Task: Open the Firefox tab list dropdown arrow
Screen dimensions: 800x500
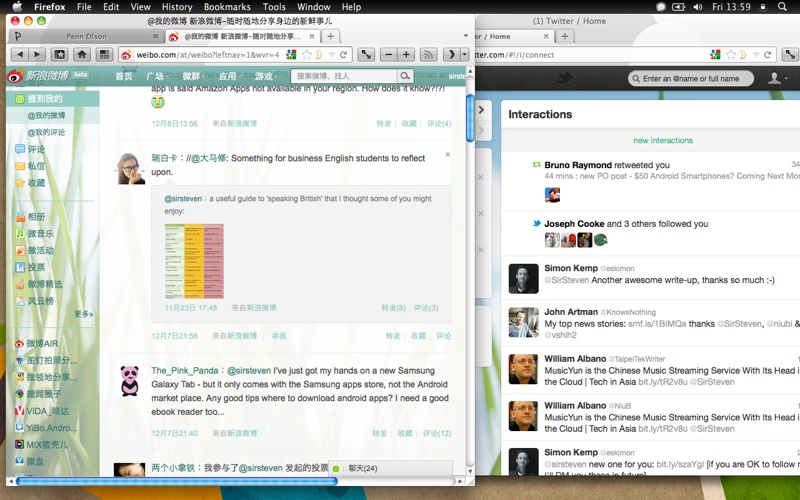Action: tap(465, 36)
